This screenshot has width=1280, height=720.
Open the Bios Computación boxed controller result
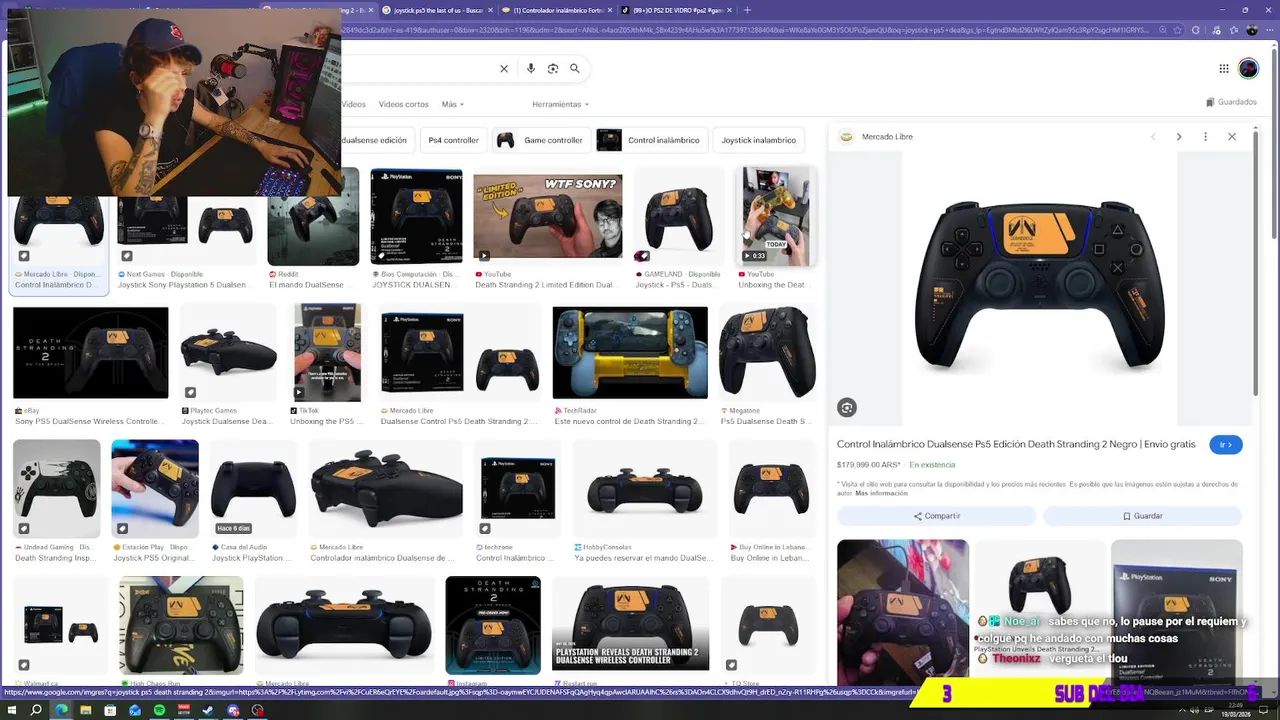416,217
